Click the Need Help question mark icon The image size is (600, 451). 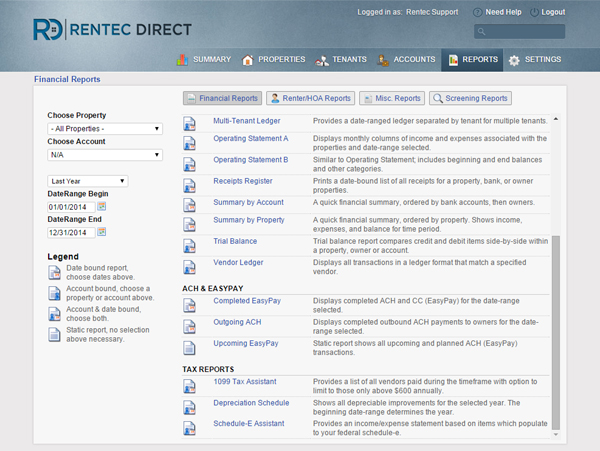(x=476, y=12)
